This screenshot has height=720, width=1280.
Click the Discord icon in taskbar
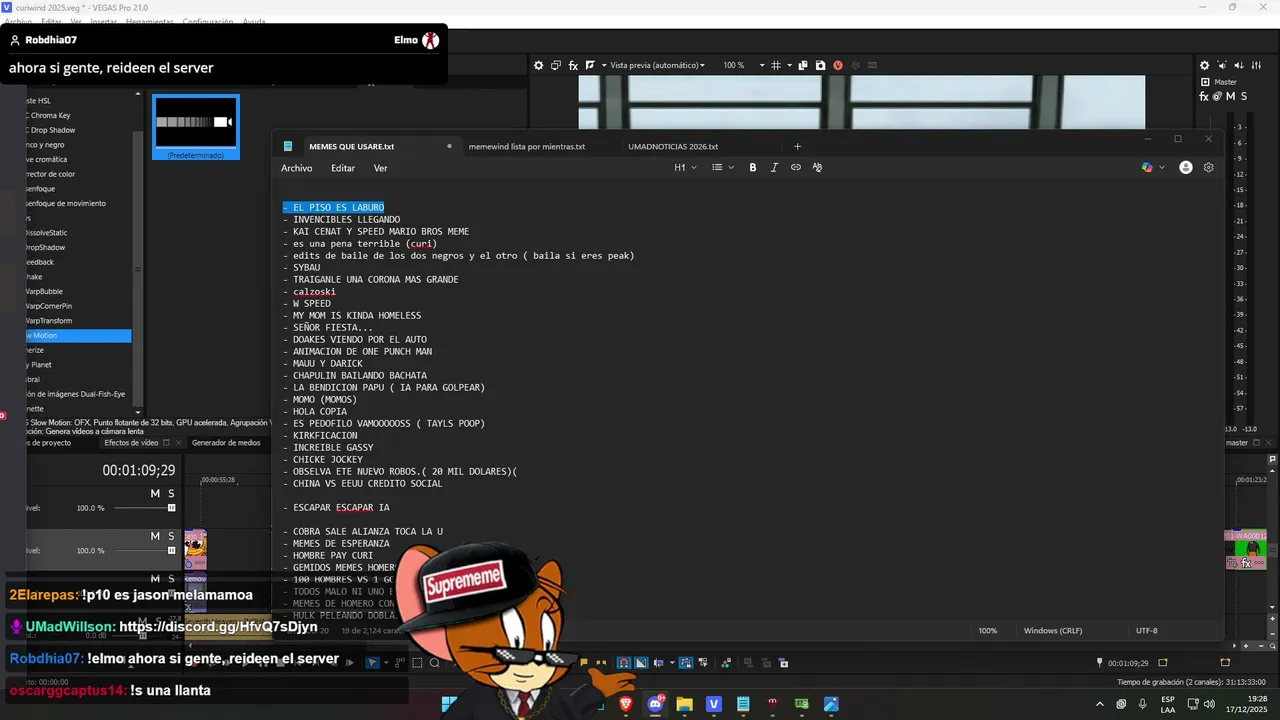pos(656,704)
